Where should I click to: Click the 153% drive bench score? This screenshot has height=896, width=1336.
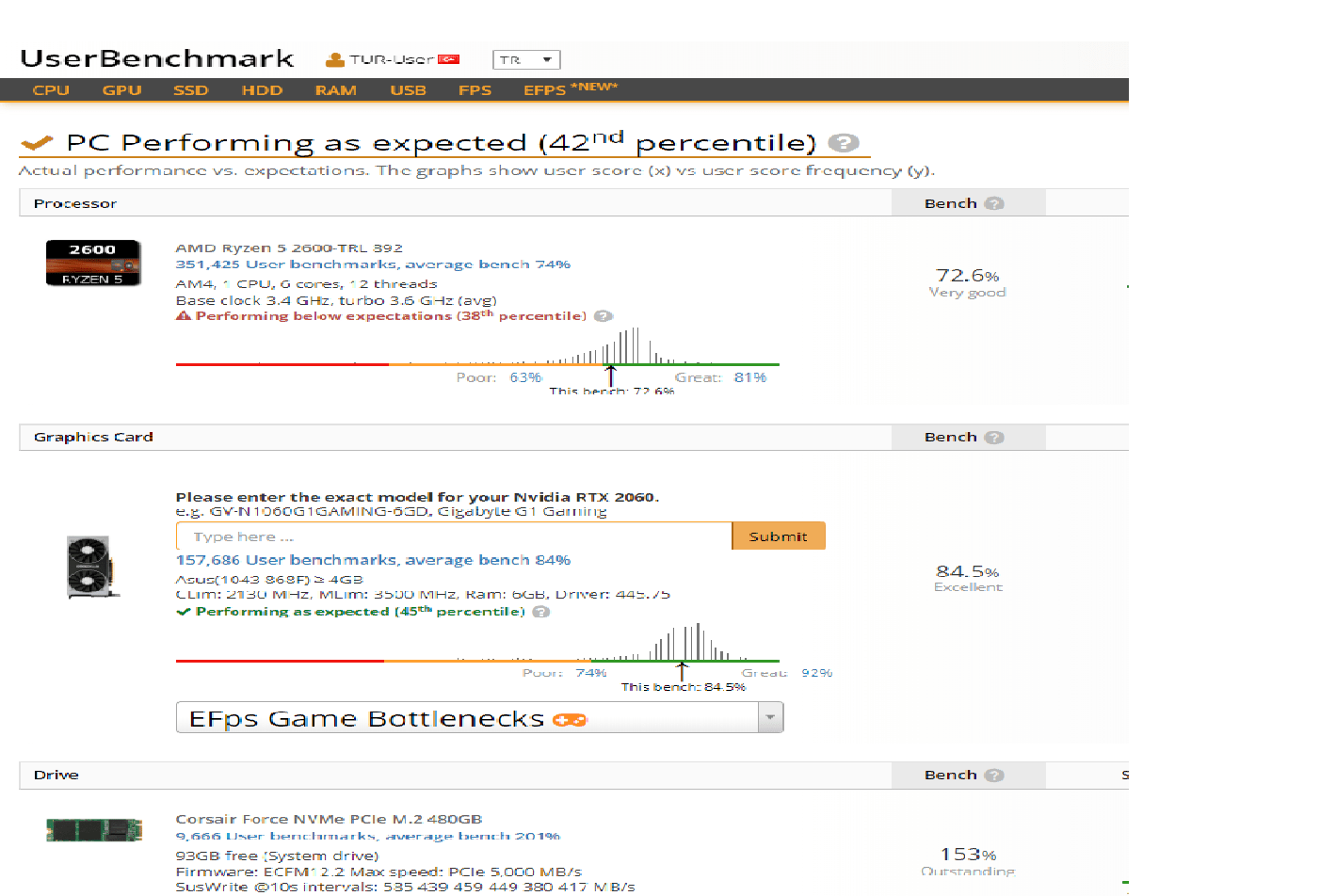pos(968,854)
